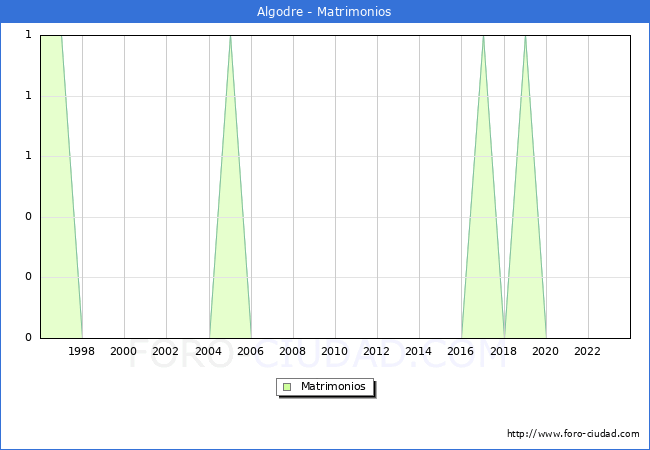Click the 2002 x-axis label
The width and height of the screenshot is (650, 450).
165,351
